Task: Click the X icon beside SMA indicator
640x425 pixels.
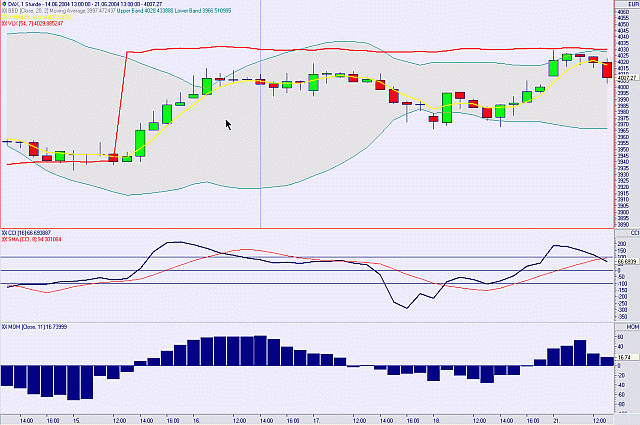Action: tap(4, 240)
